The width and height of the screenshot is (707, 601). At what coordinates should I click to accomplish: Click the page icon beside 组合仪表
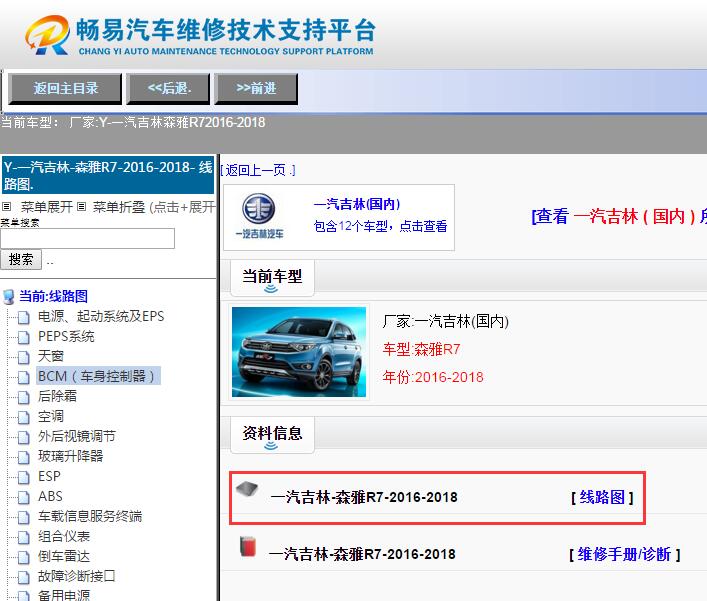point(24,537)
